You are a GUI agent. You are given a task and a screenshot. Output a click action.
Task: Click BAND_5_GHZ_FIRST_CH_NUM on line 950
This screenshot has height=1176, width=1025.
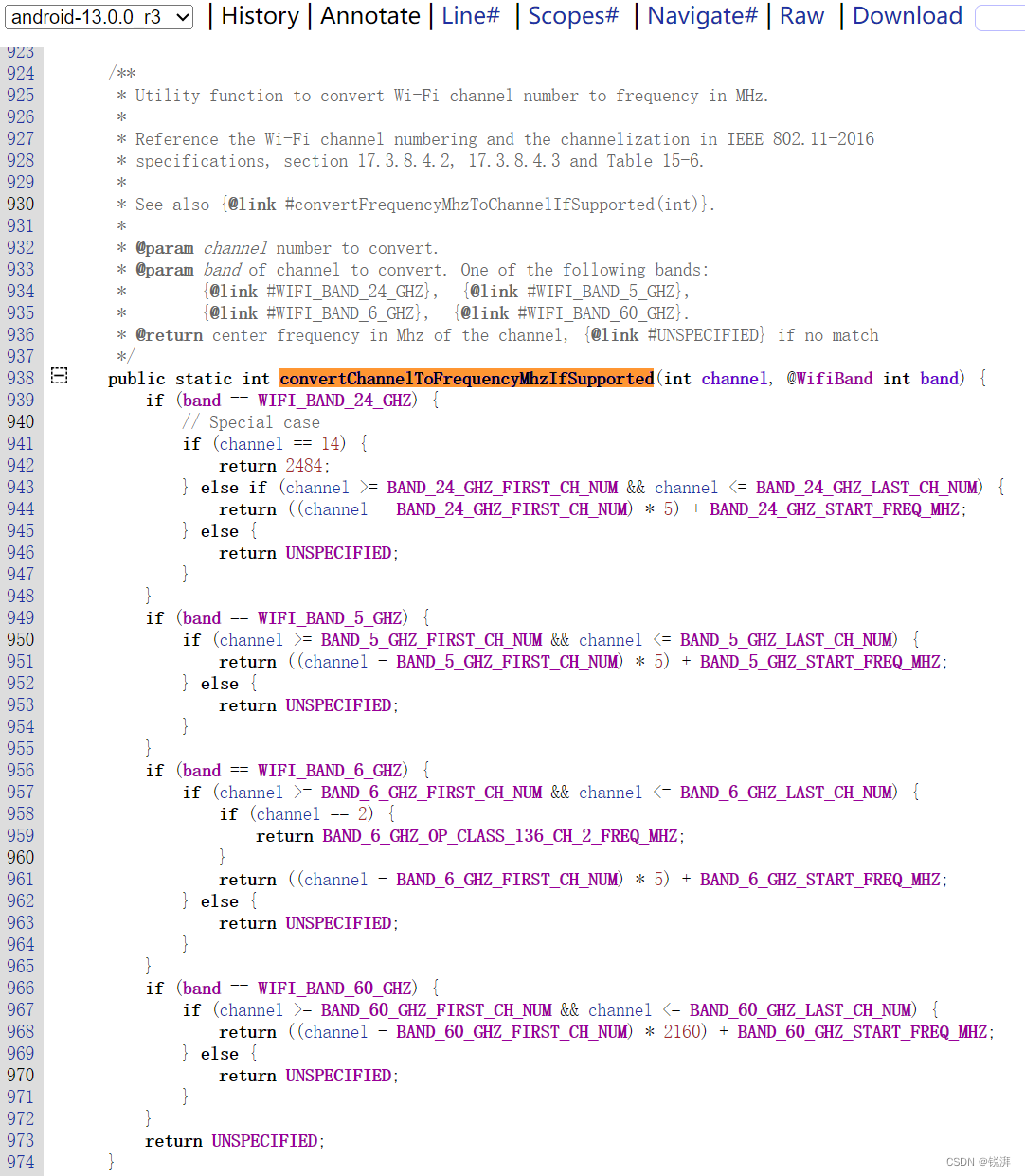[432, 640]
